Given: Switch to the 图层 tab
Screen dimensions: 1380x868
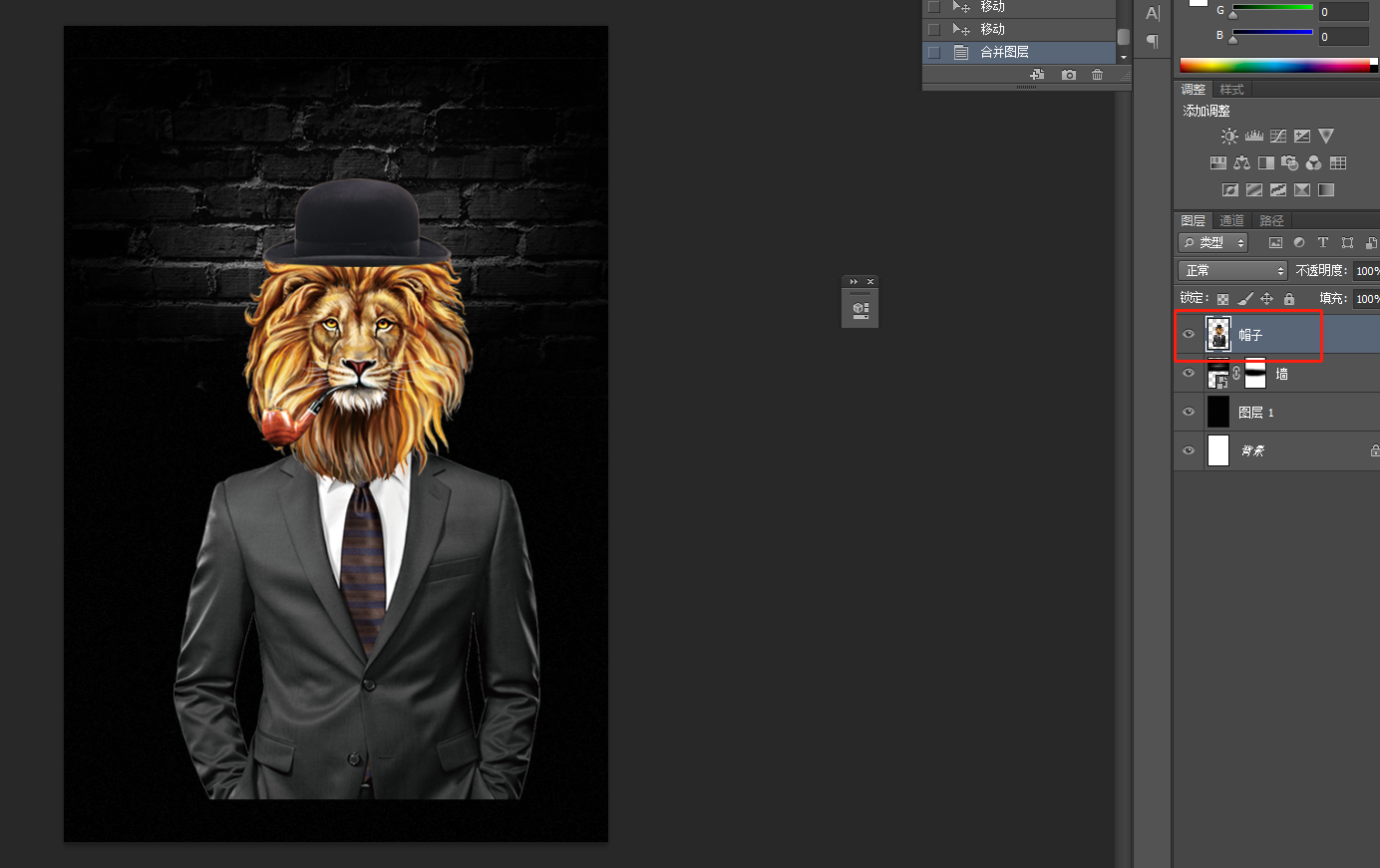Looking at the screenshot, I should point(1194,221).
